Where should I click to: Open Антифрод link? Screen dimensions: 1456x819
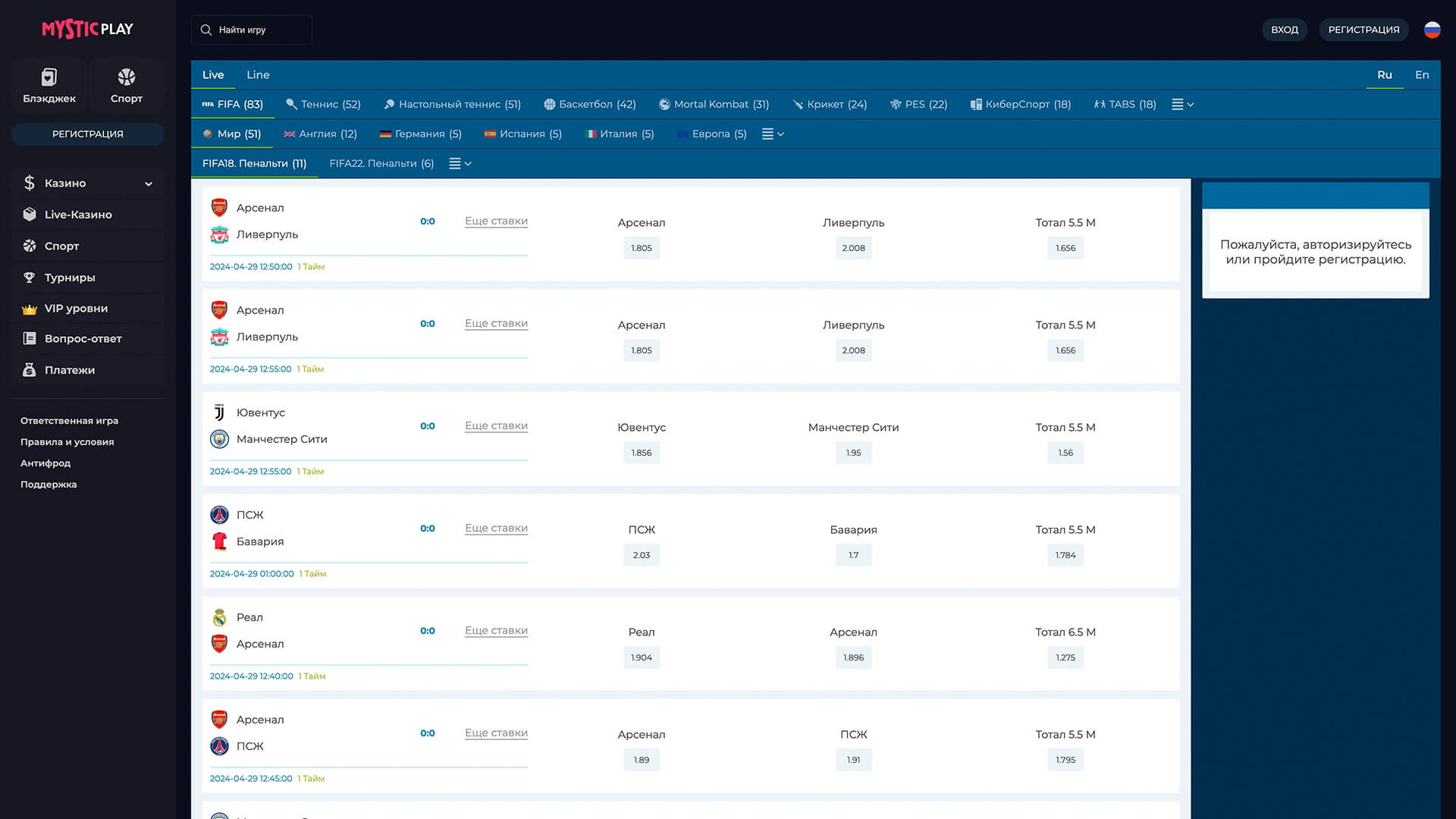click(x=45, y=463)
